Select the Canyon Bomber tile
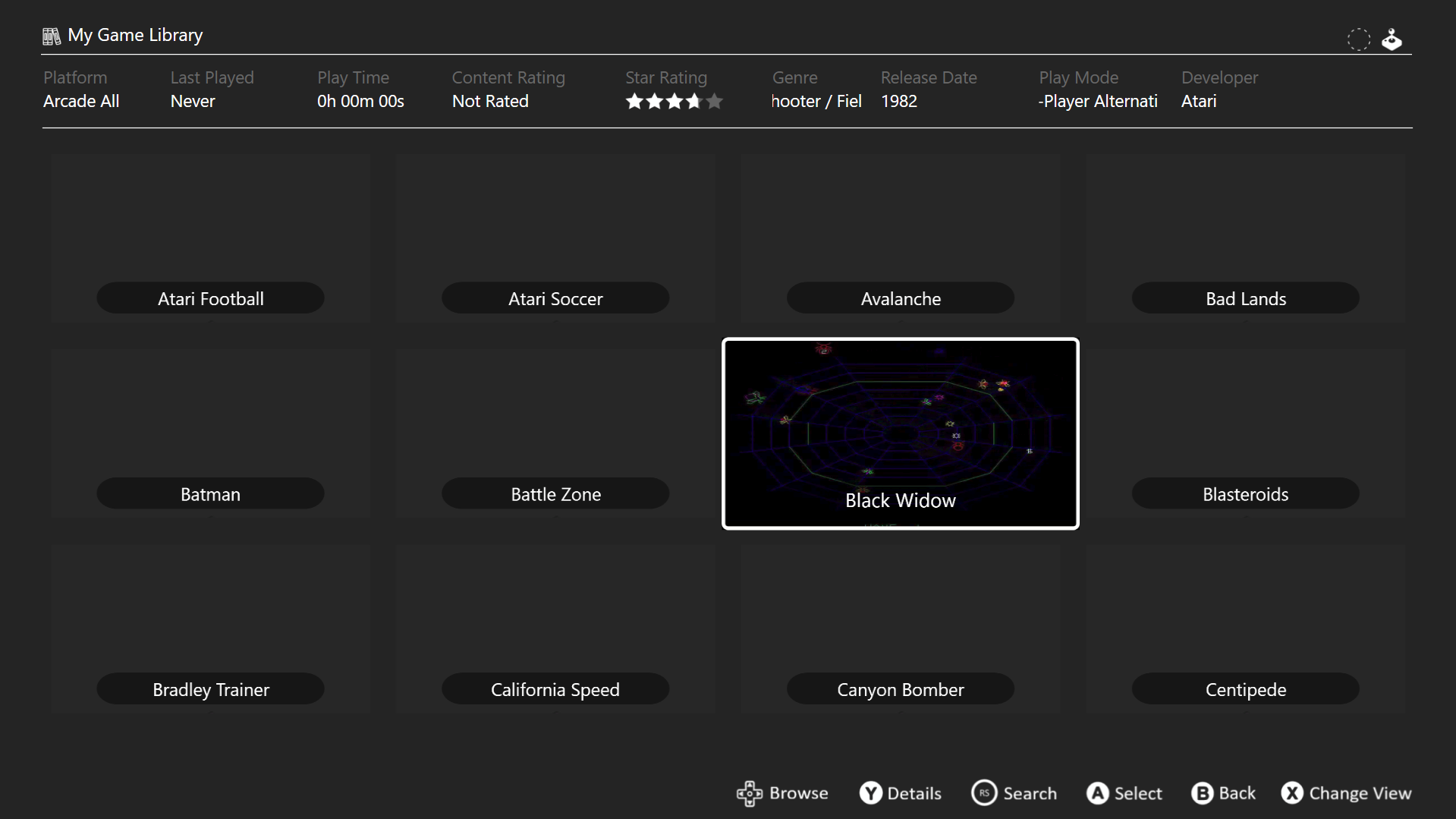The image size is (1456, 819). (901, 629)
